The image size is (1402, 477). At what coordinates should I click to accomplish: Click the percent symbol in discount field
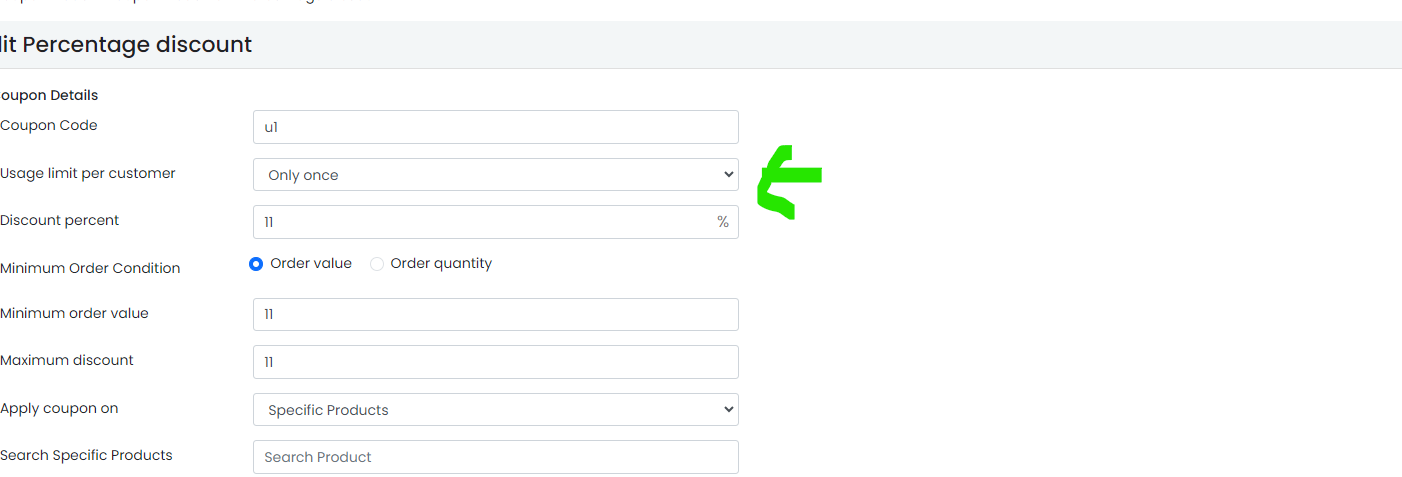722,222
